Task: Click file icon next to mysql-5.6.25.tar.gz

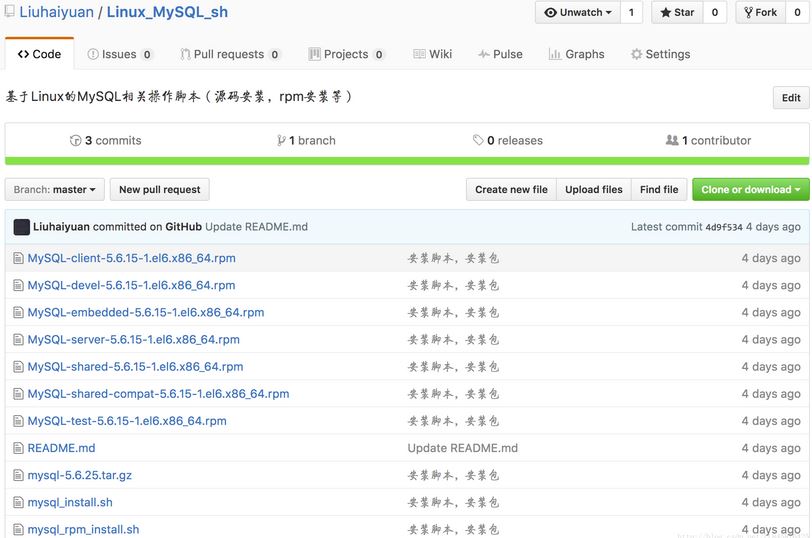Action: click(18, 475)
